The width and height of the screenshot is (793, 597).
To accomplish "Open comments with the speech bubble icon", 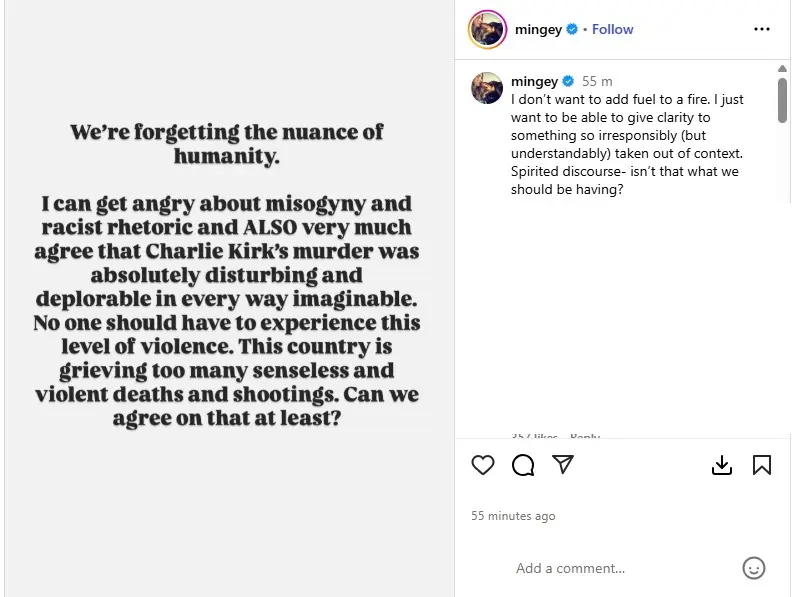I will click(523, 465).
